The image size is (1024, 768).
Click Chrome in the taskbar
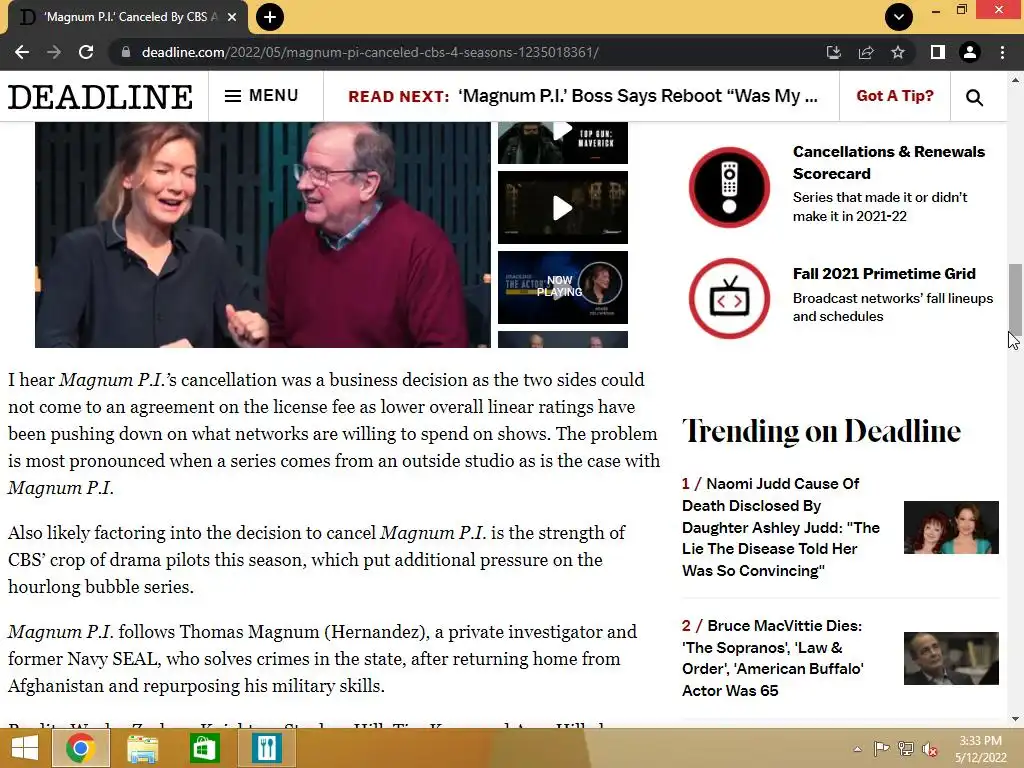(x=81, y=748)
